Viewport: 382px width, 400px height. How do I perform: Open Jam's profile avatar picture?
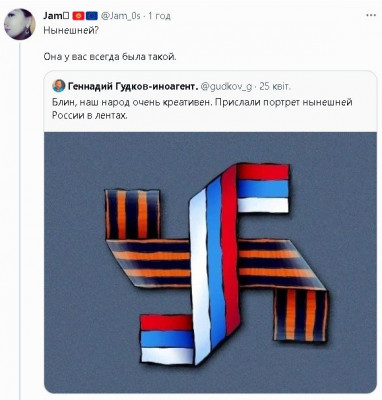click(20, 25)
